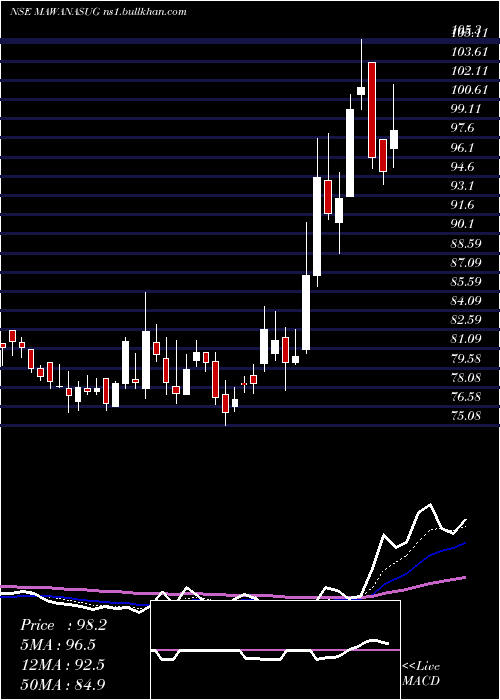Click the 12MA : 92.5 readout

click(x=63, y=665)
